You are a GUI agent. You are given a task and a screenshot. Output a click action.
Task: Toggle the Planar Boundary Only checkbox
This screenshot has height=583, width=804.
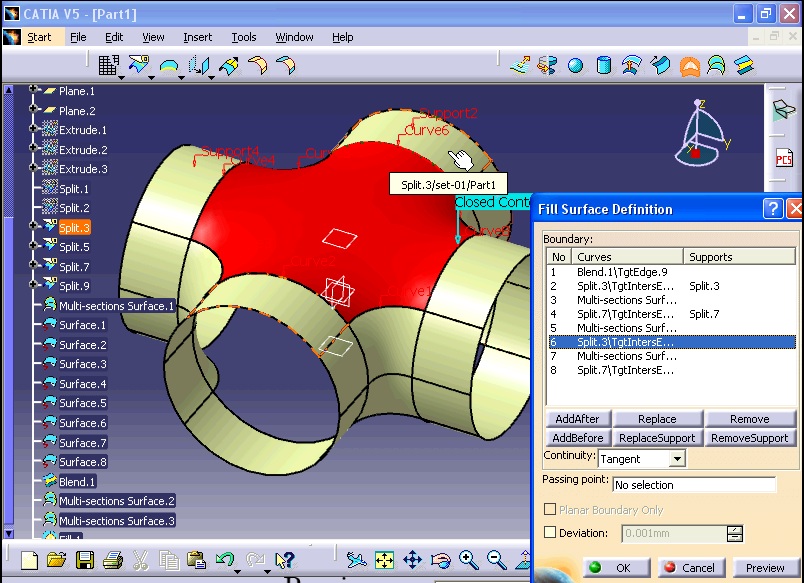click(x=550, y=509)
